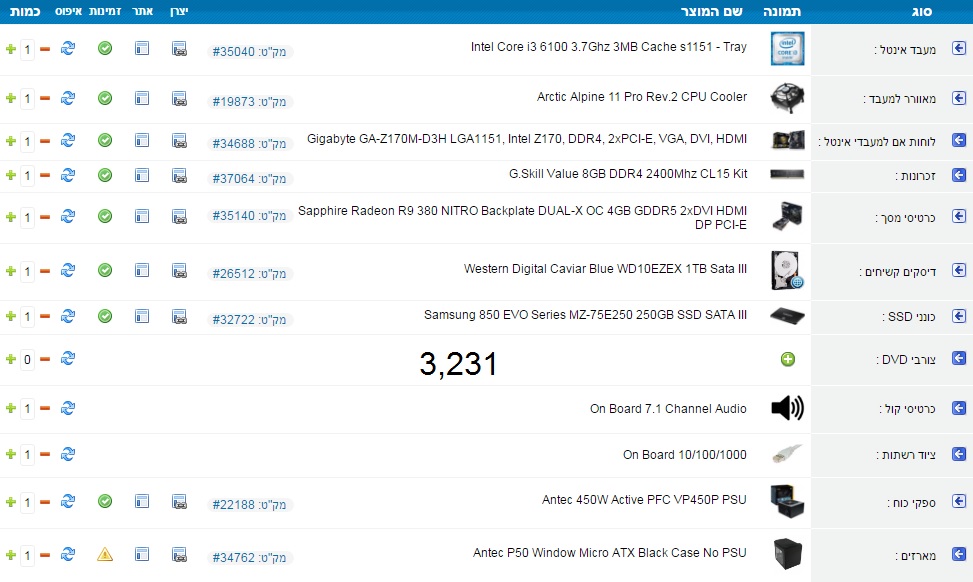Screen dimensions: 973x582
Task: Increase quantity in the צורבי DVD row
Action: [11, 359]
